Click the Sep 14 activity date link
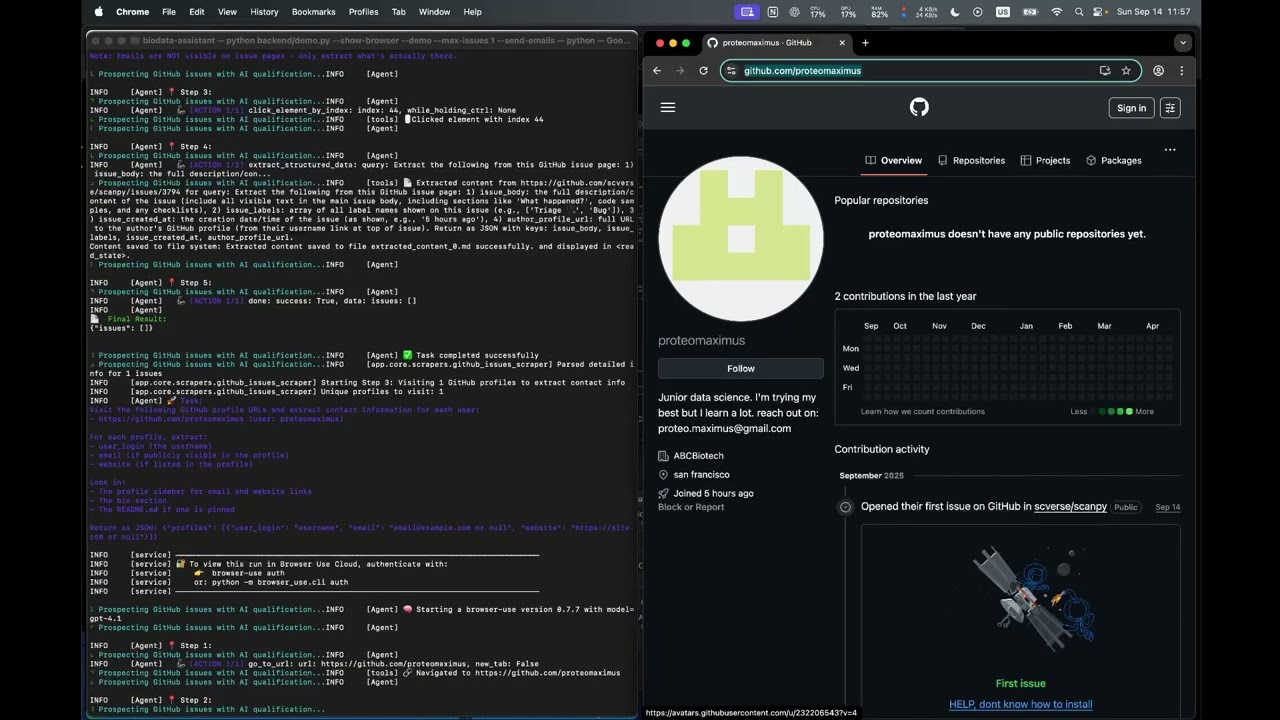This screenshot has width=1280, height=720. (1168, 508)
